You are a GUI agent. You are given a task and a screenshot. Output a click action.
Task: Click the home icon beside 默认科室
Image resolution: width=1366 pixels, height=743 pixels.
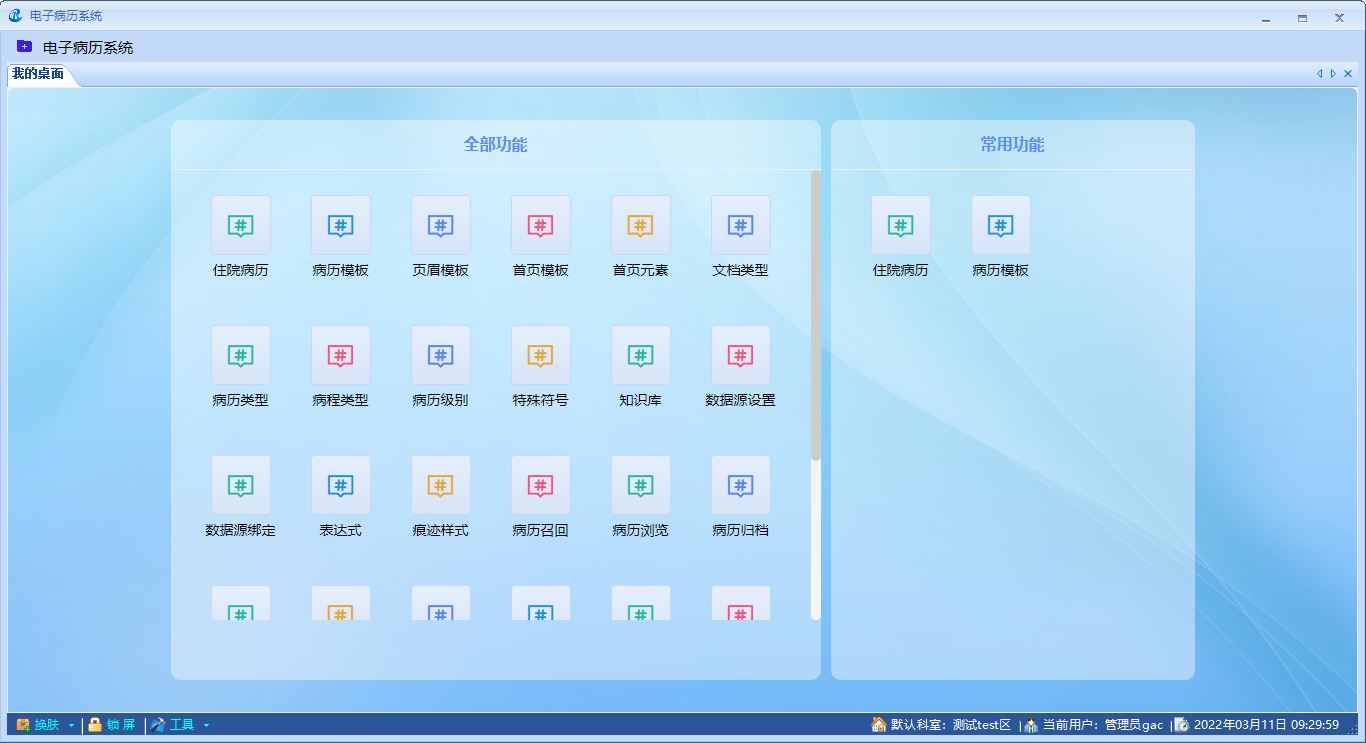879,725
